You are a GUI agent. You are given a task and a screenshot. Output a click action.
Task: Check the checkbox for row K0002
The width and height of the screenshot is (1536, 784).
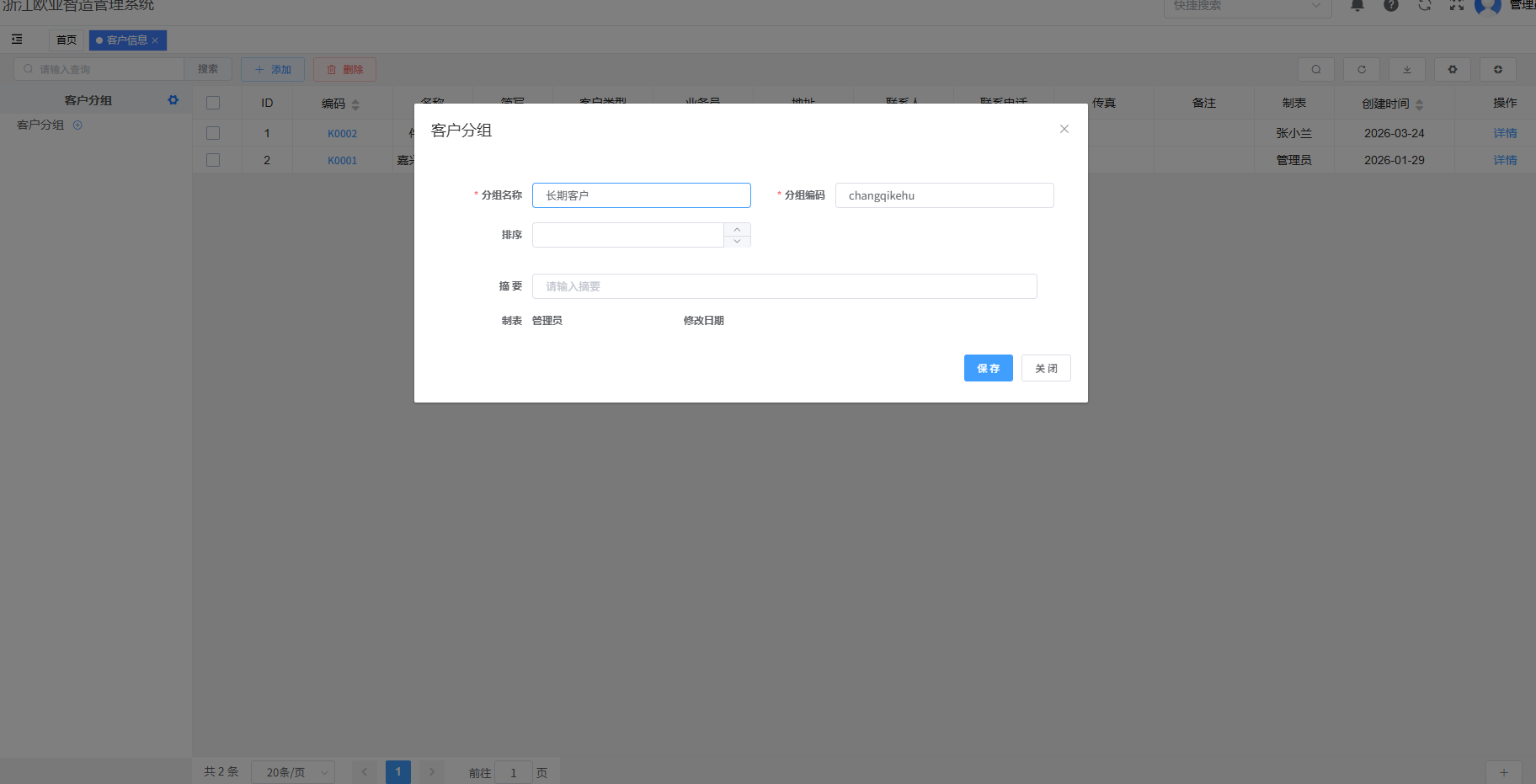[213, 133]
